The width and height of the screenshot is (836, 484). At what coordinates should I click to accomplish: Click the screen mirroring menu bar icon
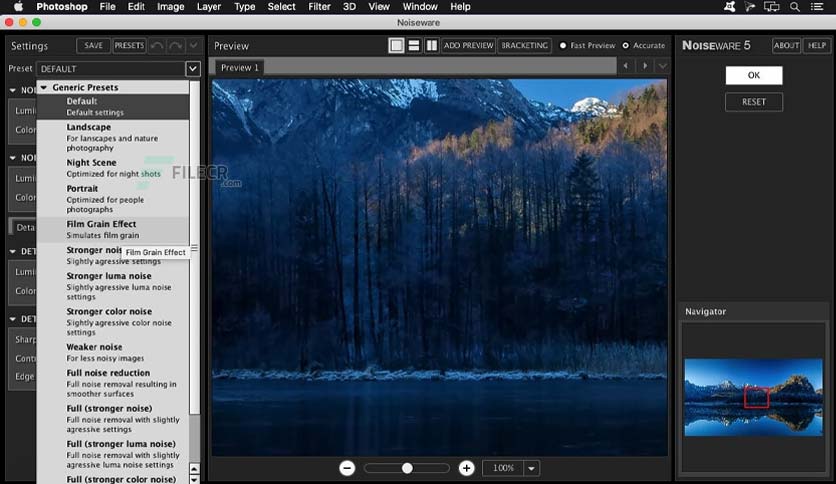click(x=771, y=6)
